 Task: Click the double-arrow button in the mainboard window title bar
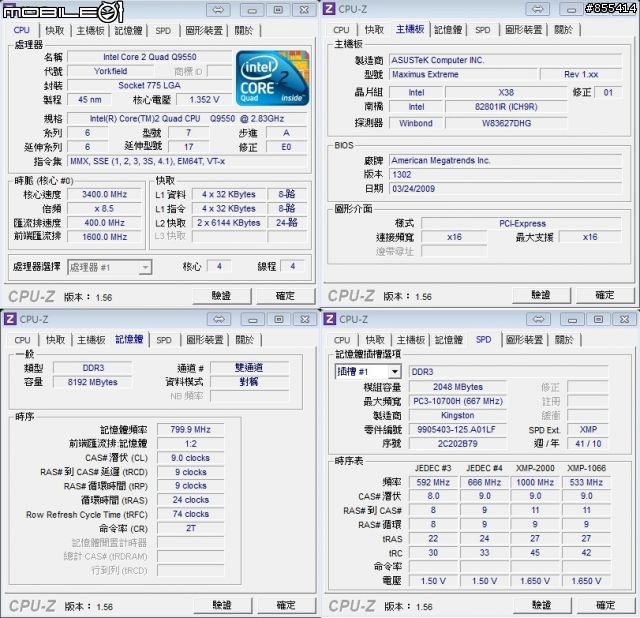tap(538, 9)
